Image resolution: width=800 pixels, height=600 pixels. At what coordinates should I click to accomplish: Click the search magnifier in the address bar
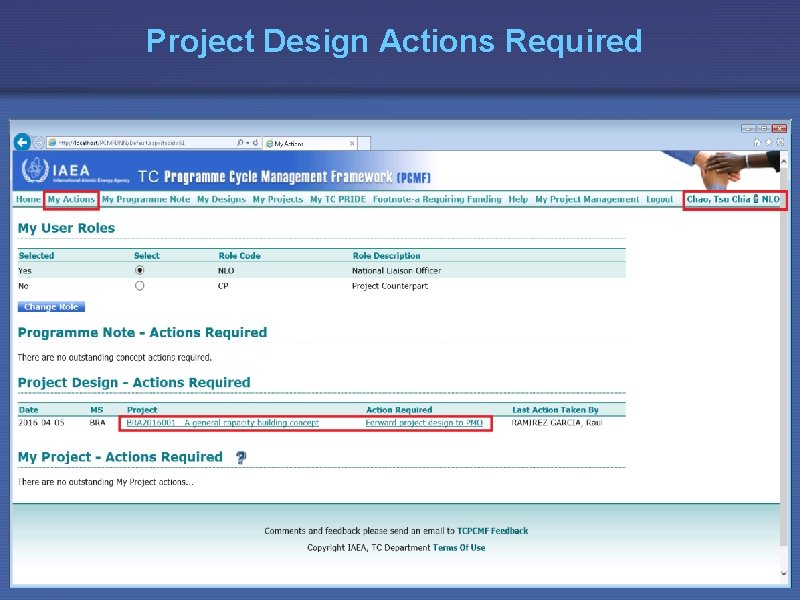point(239,142)
